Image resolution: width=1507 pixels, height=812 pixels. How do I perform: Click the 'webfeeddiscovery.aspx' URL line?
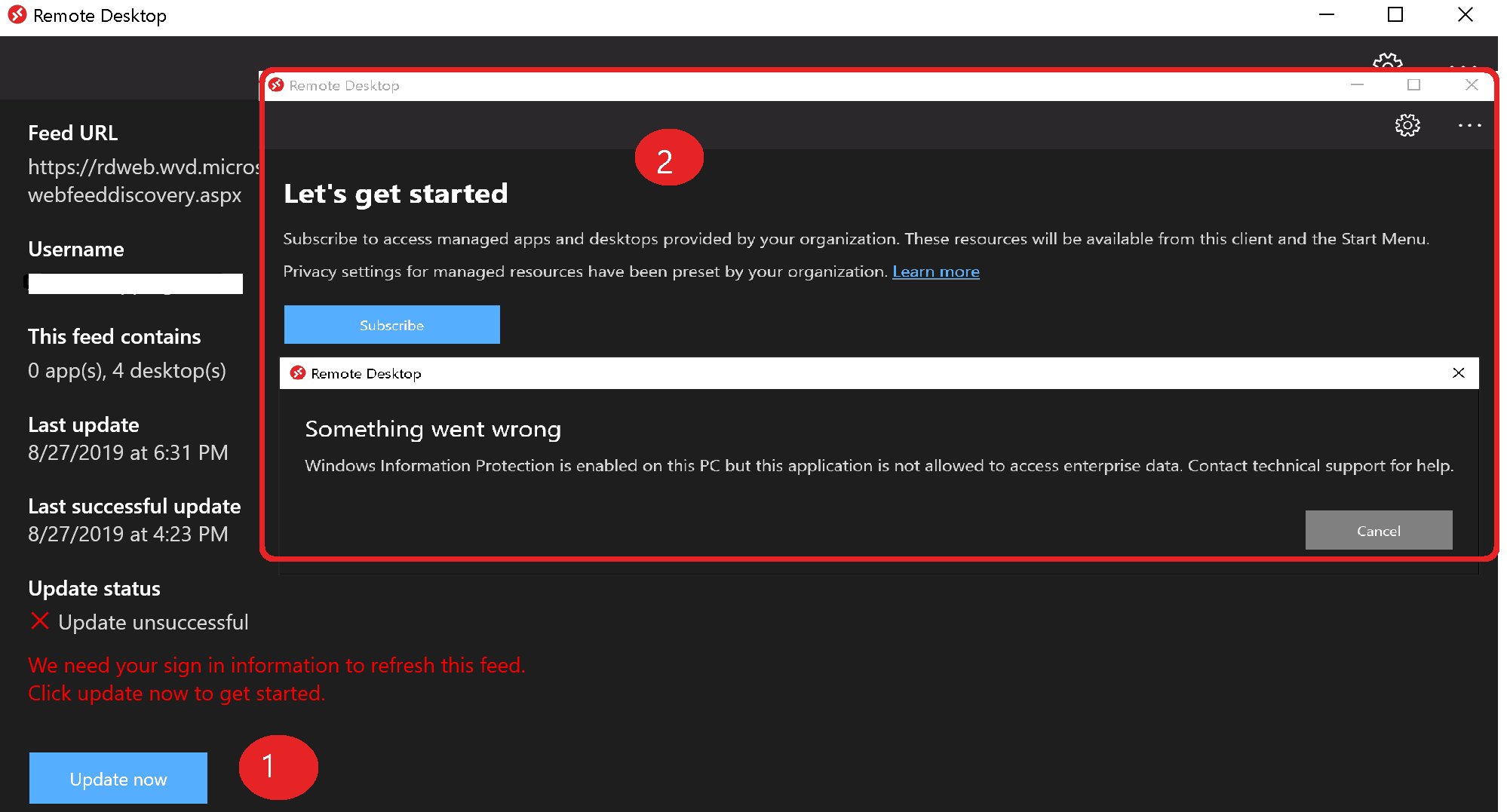(x=135, y=195)
